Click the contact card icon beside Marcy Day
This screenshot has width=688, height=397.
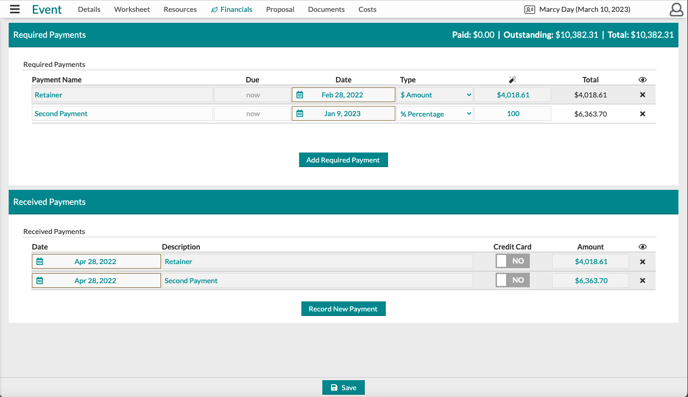[x=529, y=9]
